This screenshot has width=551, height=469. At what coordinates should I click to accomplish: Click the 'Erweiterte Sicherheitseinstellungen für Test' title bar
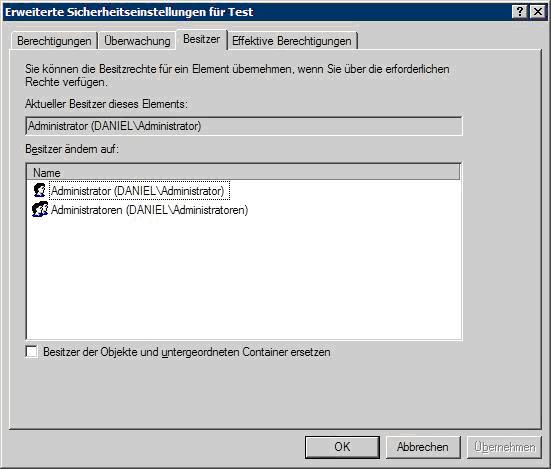129,12
